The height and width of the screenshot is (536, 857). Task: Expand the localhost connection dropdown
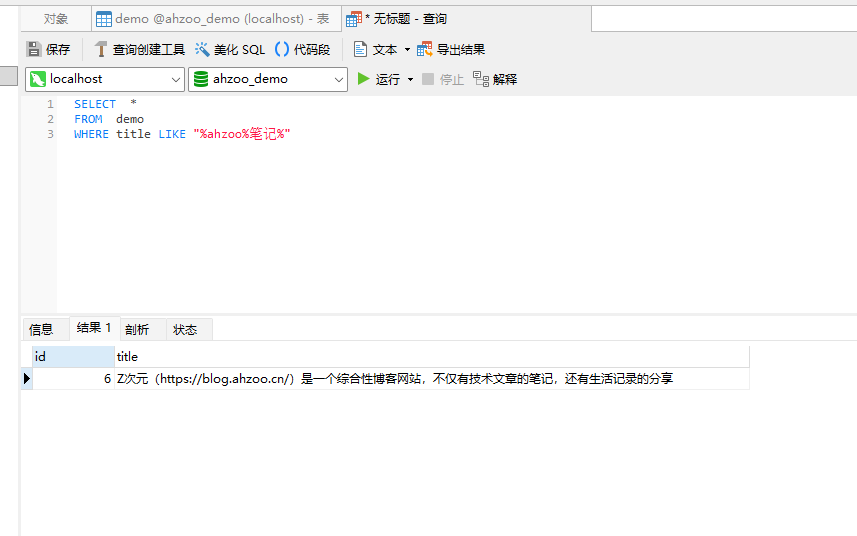[x=176, y=79]
